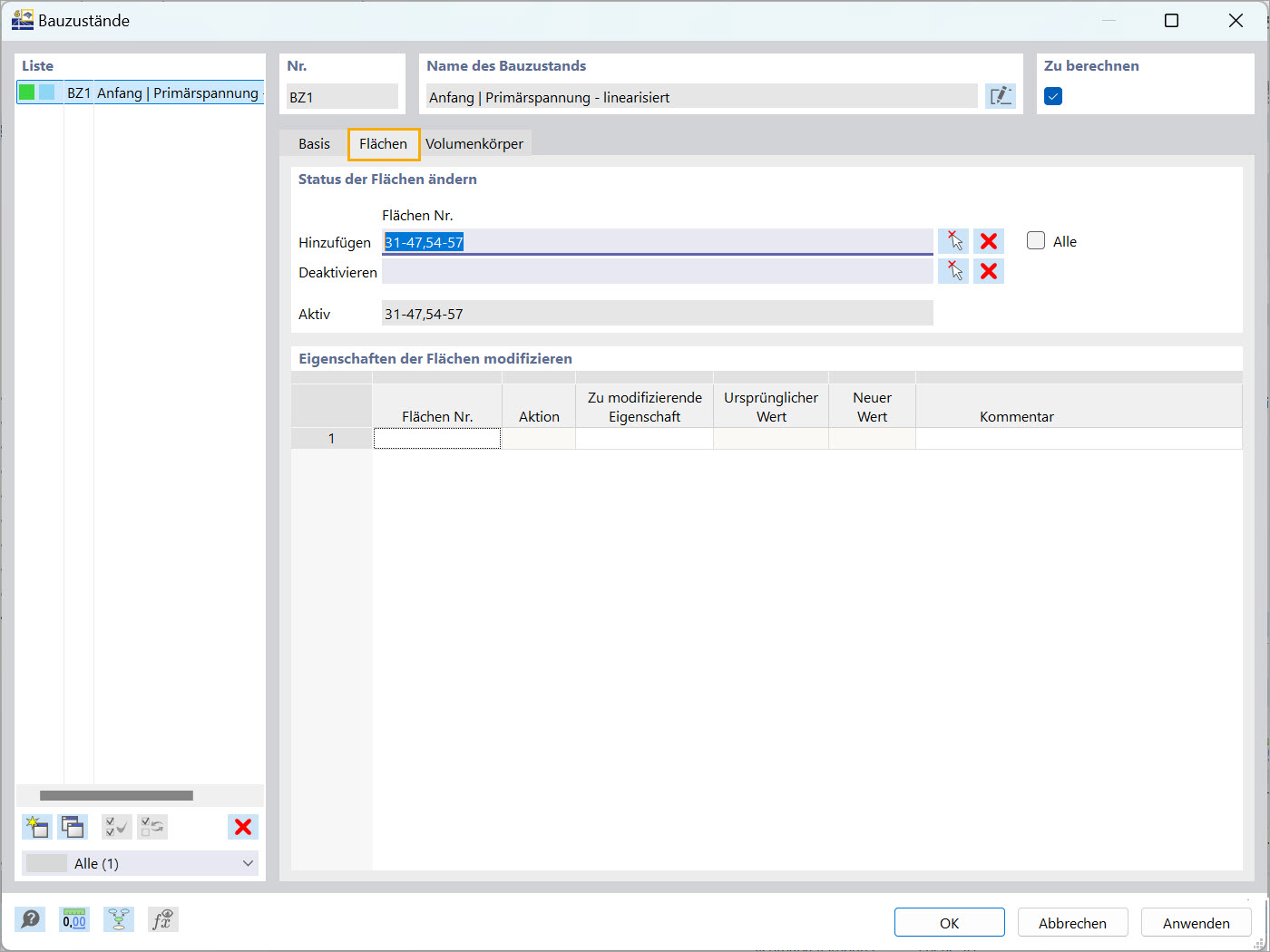Open the Alle (1) filter dropdown
This screenshot has height=952, width=1270.
pos(136,863)
